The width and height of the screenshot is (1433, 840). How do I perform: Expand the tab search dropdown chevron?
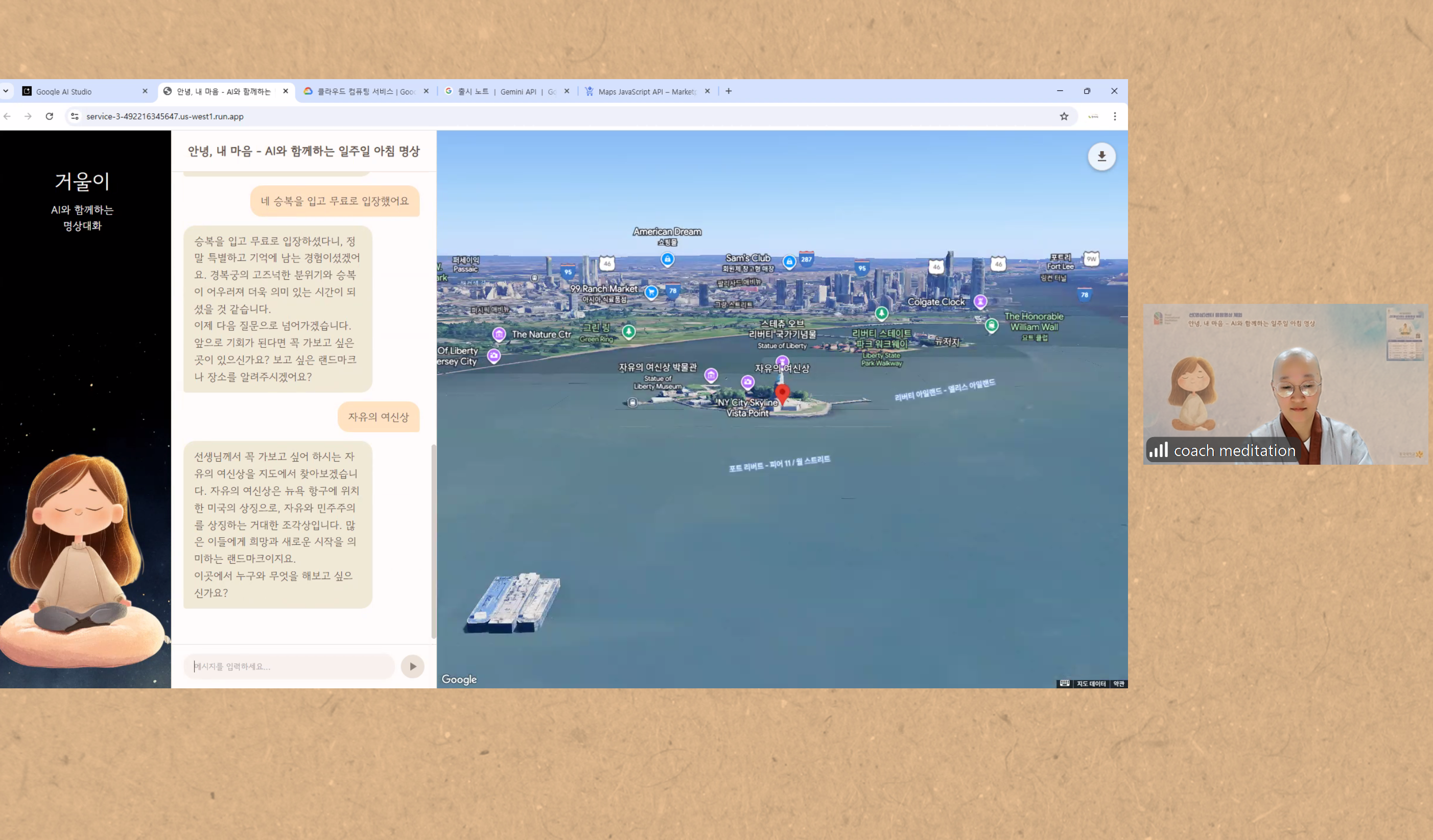pyautogui.click(x=6, y=91)
